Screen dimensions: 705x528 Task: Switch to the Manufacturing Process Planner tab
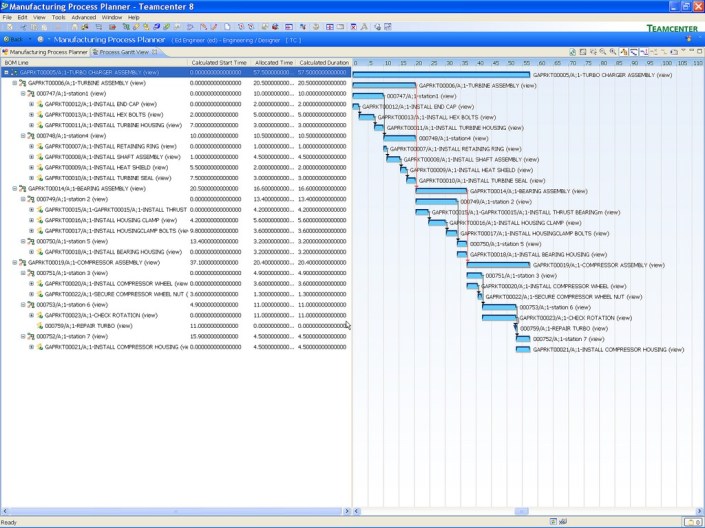(x=46, y=52)
